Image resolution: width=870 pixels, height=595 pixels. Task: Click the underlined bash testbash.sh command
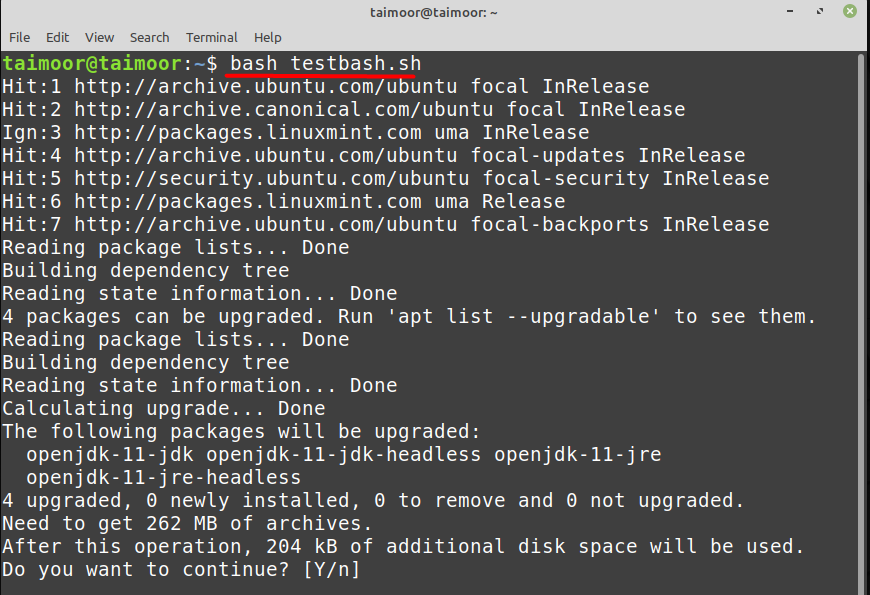click(x=326, y=64)
